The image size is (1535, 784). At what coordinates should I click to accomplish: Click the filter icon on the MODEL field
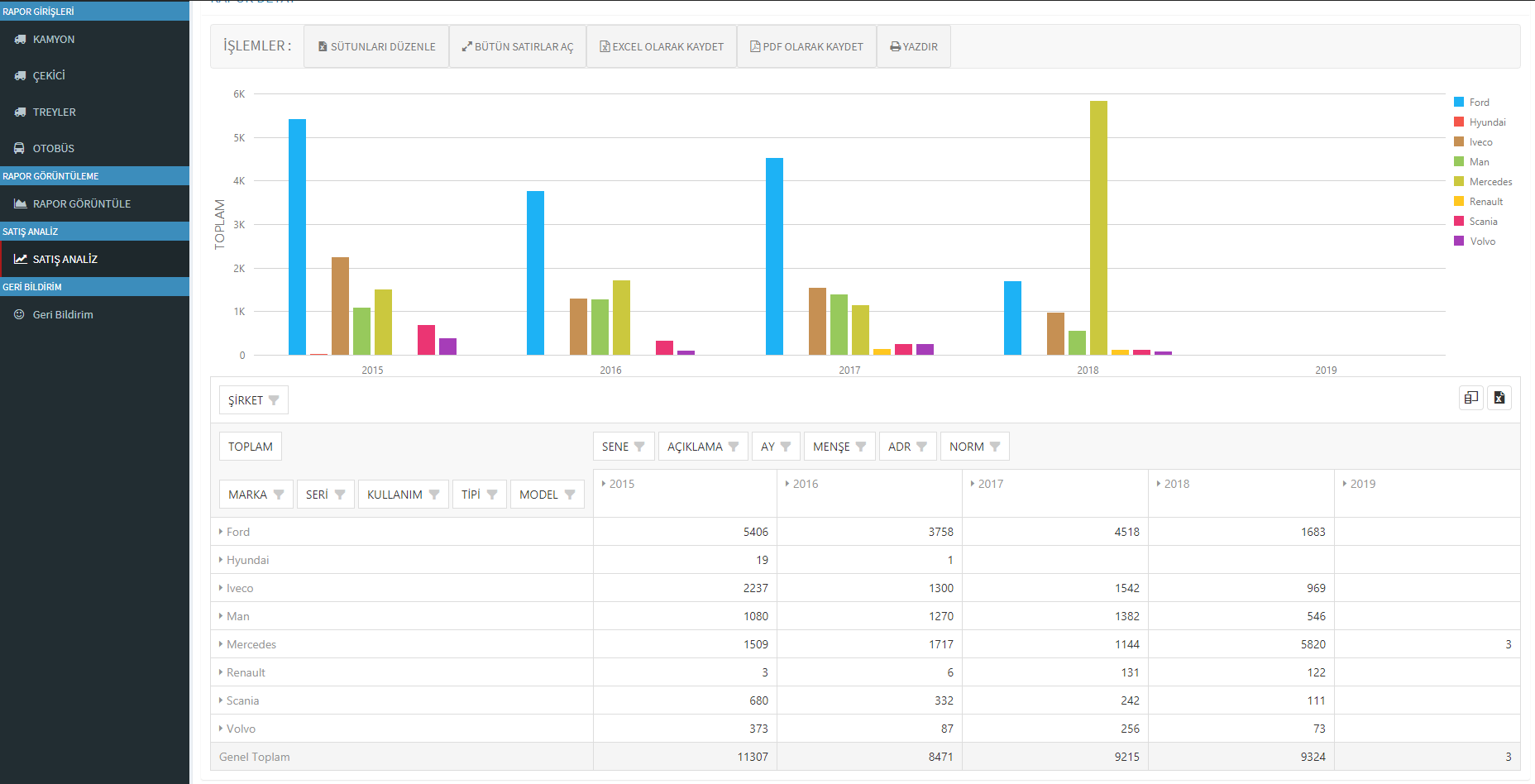click(x=570, y=495)
